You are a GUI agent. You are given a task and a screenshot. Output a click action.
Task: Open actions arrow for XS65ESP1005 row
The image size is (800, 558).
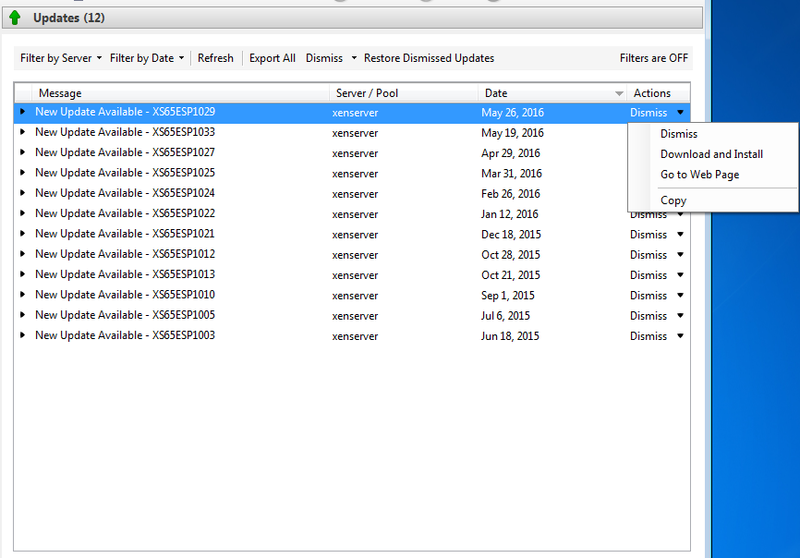point(680,315)
